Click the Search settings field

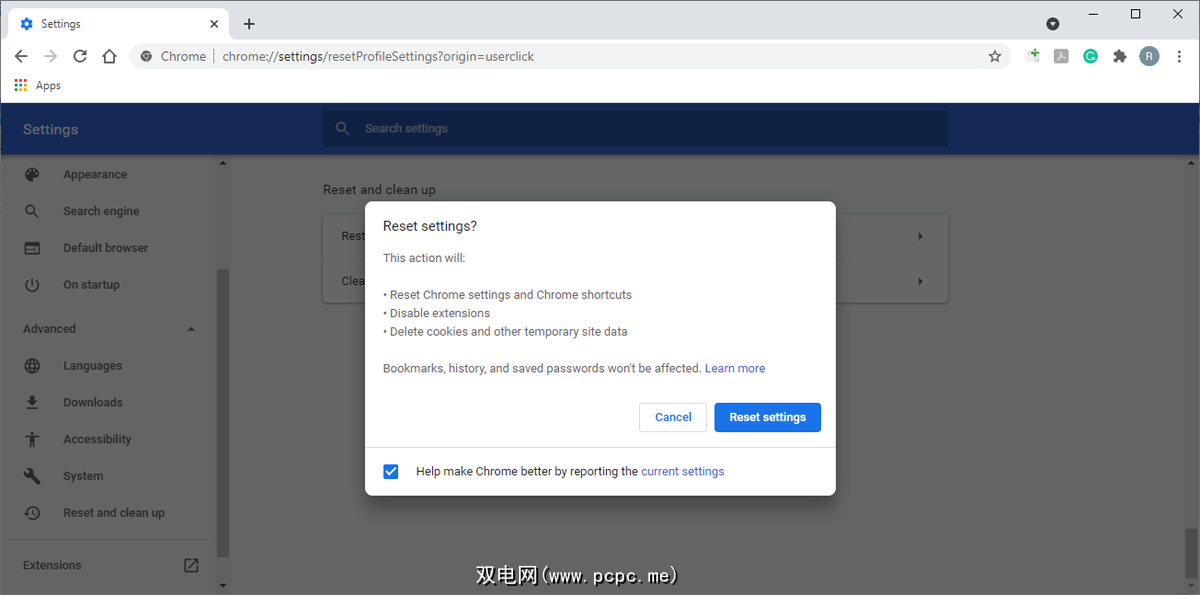[635, 128]
